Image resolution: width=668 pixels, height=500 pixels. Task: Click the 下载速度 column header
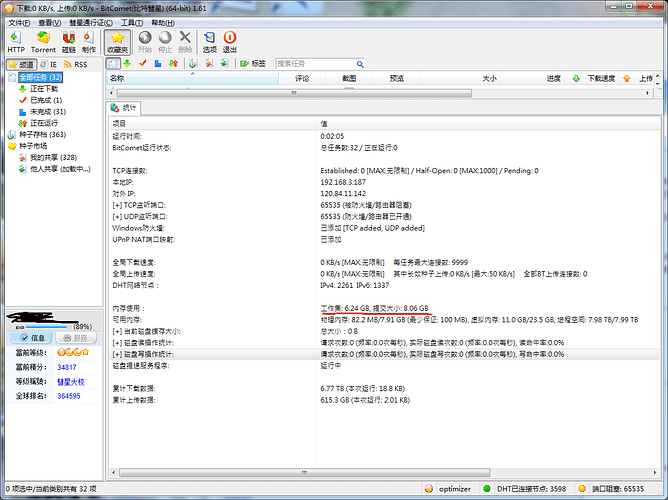point(594,78)
